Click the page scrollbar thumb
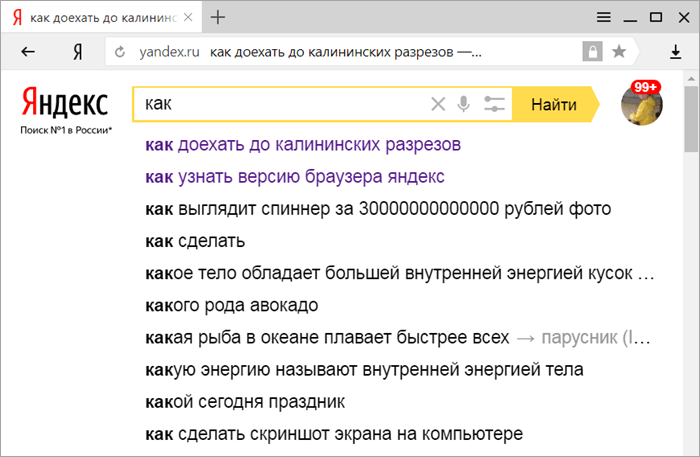This screenshot has width=700, height=457. (691, 119)
